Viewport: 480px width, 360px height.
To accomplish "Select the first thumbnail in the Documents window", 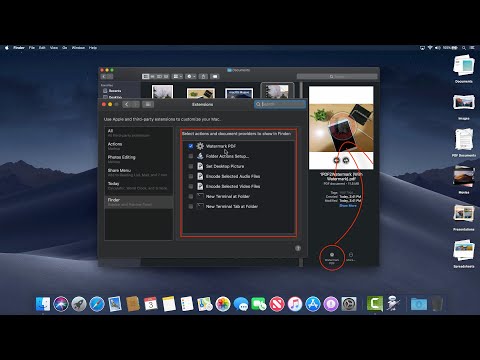I will 162,92.
